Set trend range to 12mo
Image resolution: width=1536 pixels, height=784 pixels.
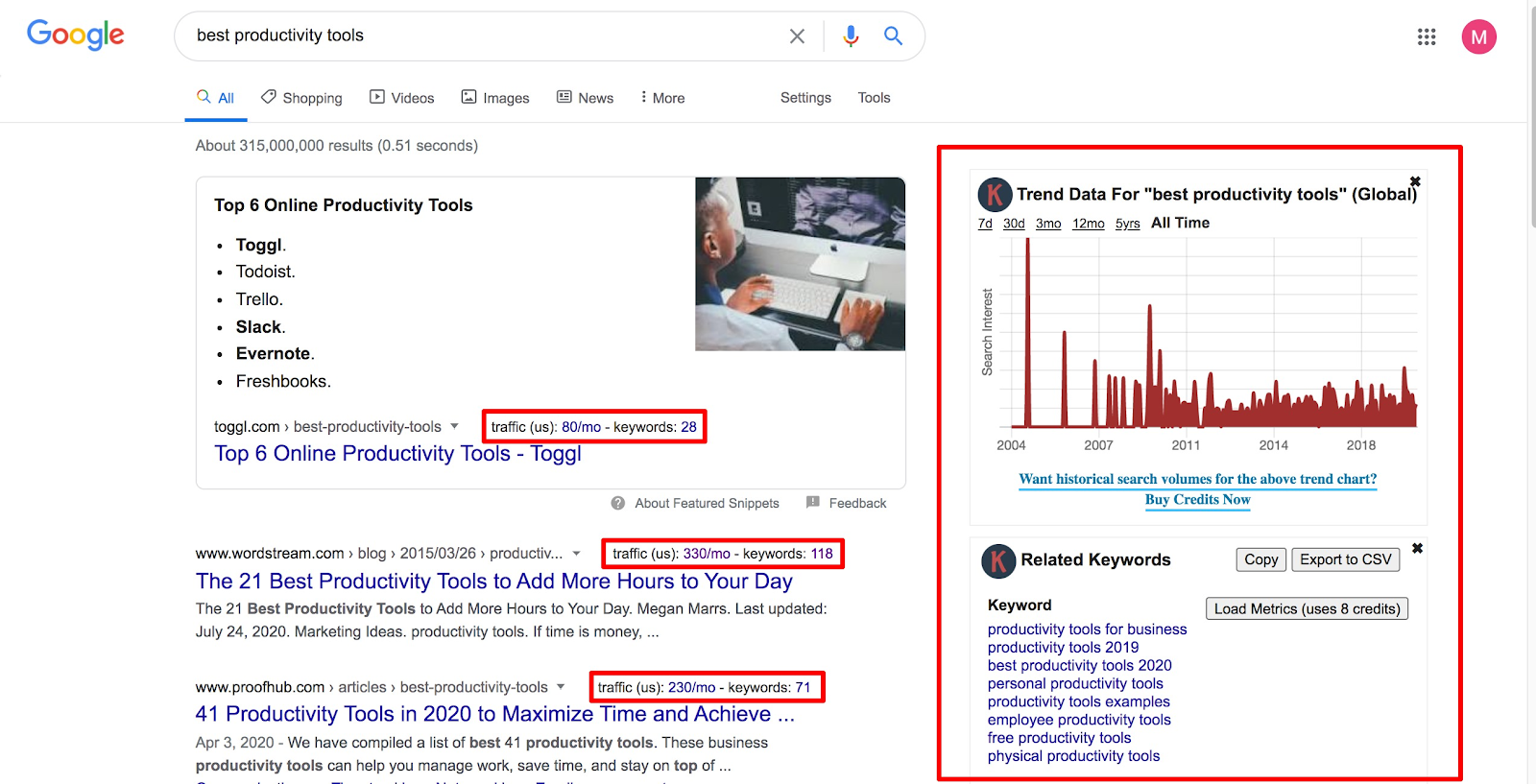click(1089, 224)
